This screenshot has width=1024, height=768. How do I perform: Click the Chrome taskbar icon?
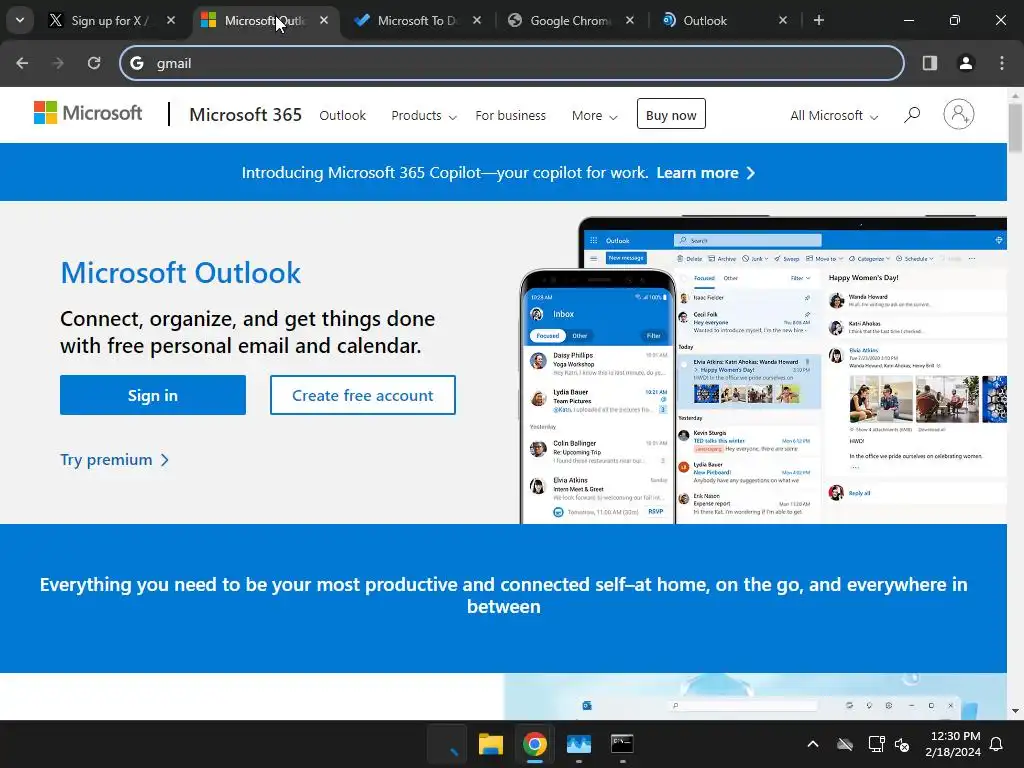point(534,744)
